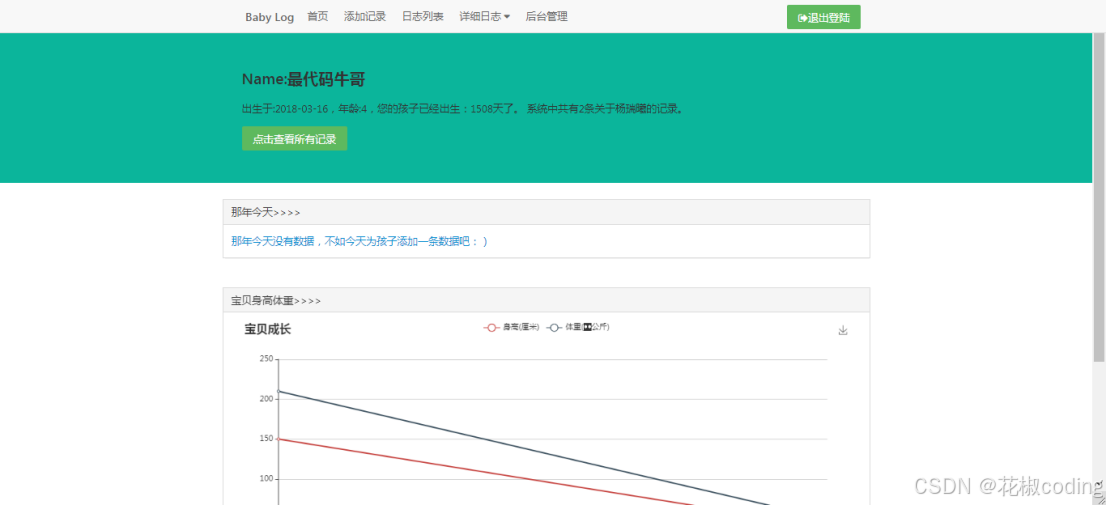Viewport: 1107px width, 506px height.
Task: Click the 宝贝身高体重>>>> panel header
Action: tap(546, 301)
